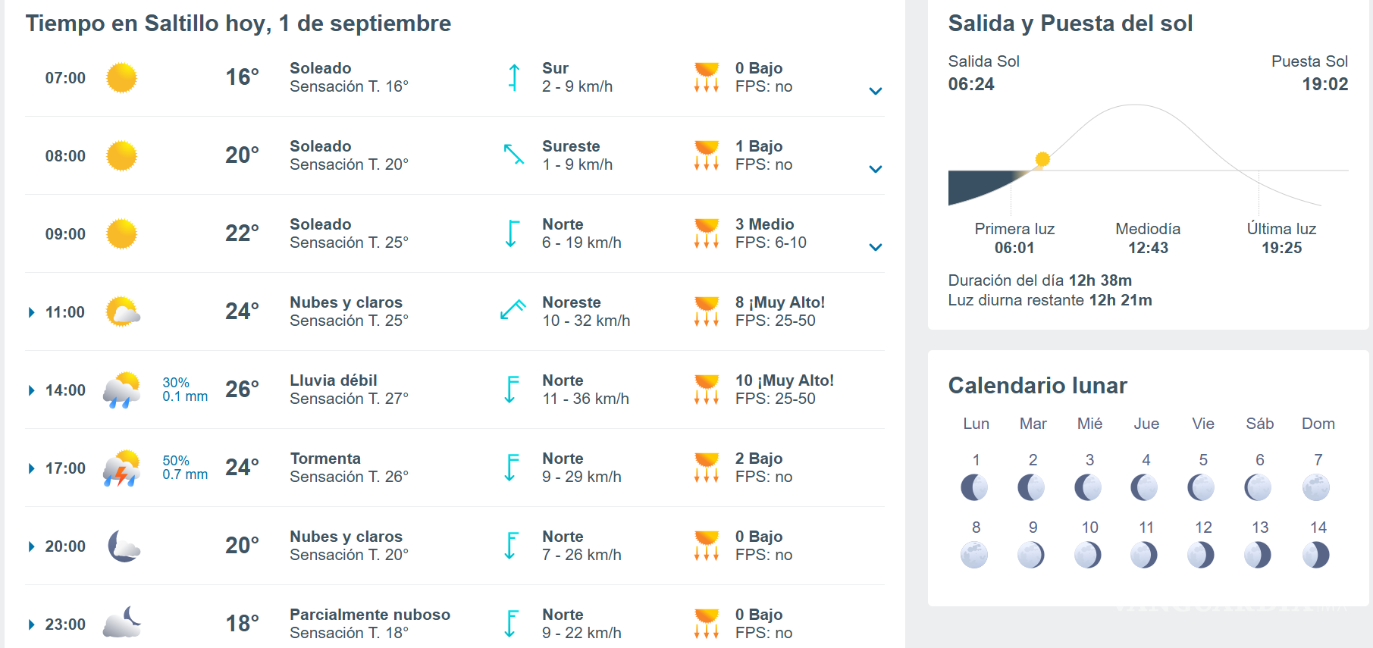Screen dimensions: 1373x648
Task: Click the sun position marker on the daylight curve
Action: click(x=1041, y=159)
